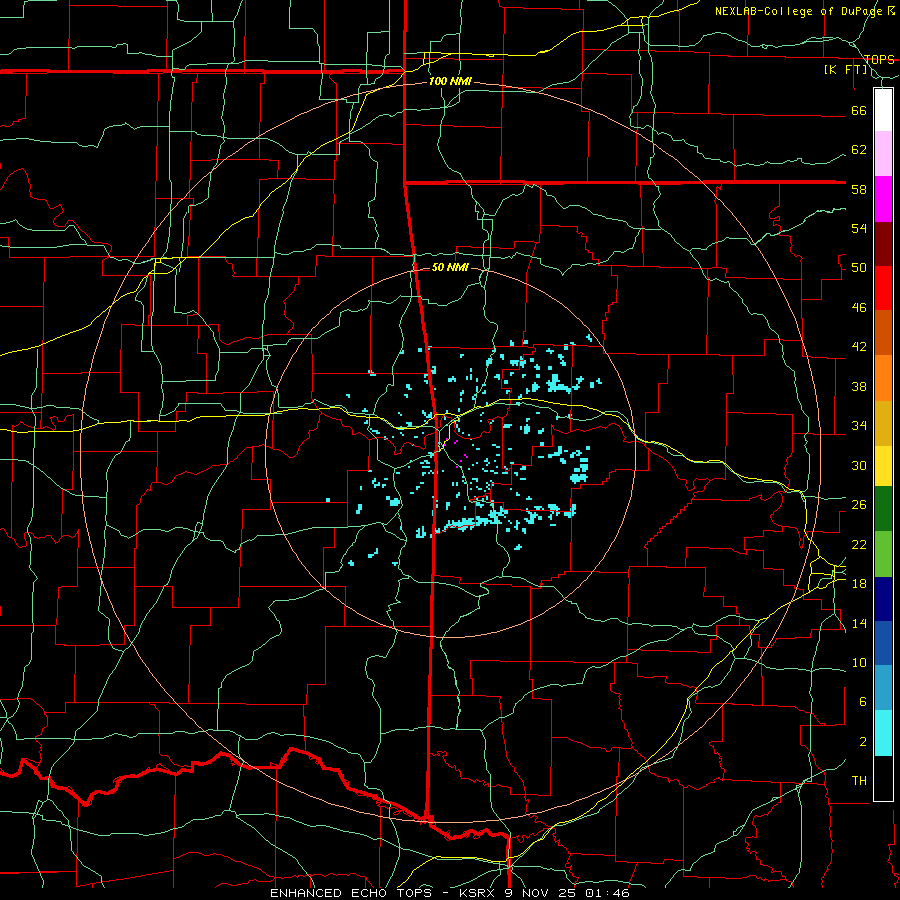Click the '42' legend value
The width and height of the screenshot is (900, 900).
point(859,347)
